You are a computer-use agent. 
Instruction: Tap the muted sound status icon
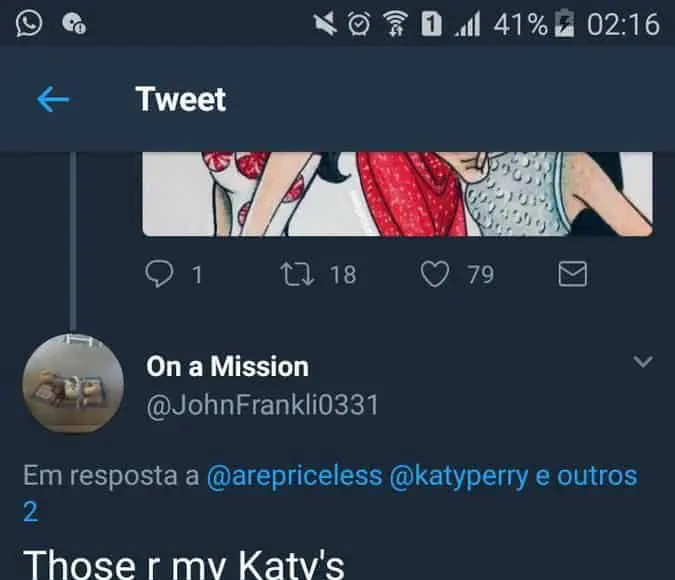point(326,24)
